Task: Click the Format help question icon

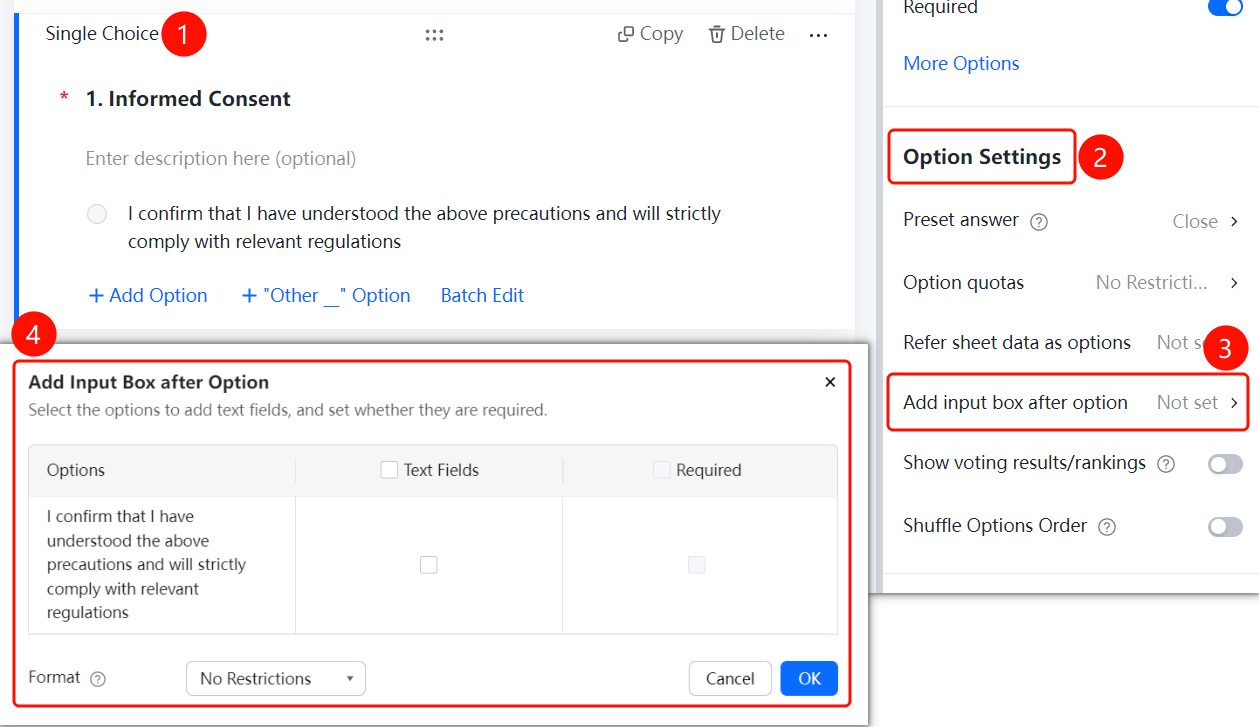Action: click(98, 679)
